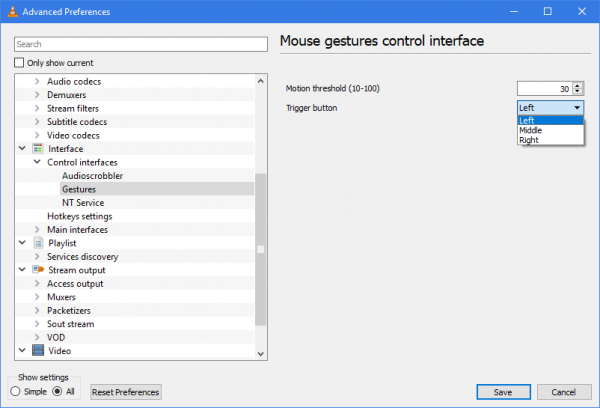Select VOD tree item
This screenshot has width=600, height=408.
point(56,337)
